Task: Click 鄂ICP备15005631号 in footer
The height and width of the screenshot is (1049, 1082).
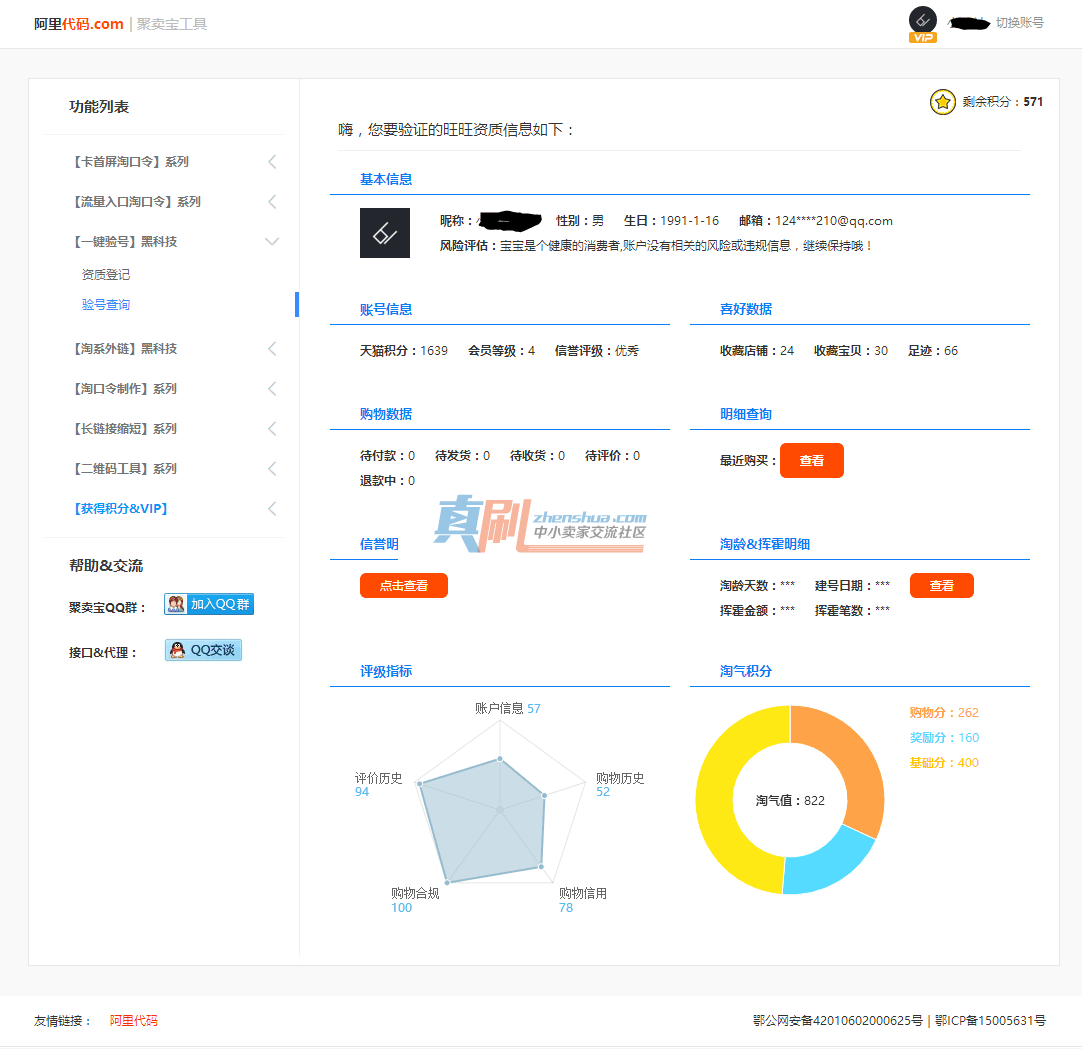Action: pos(990,1021)
